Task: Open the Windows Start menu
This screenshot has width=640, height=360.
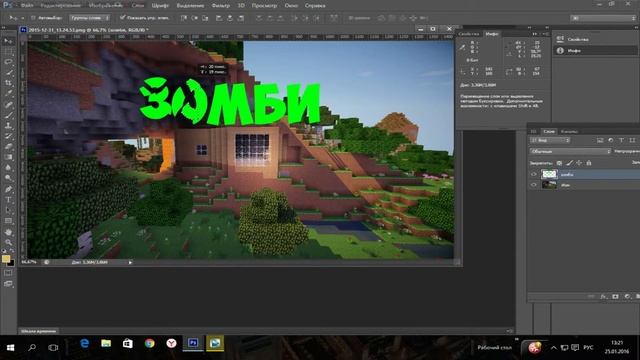Action: pos(10,347)
